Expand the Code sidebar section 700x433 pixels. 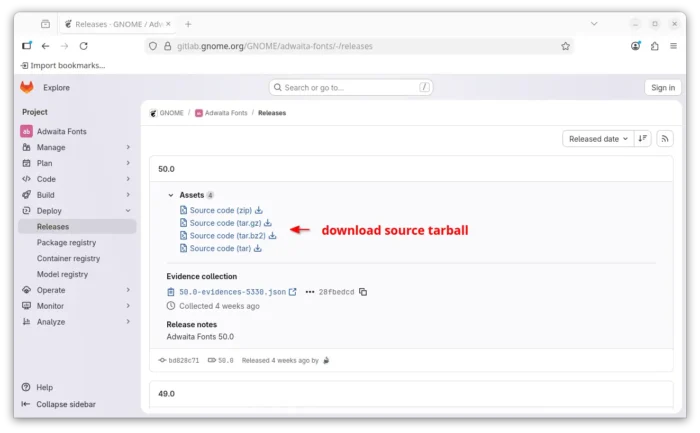(x=73, y=179)
